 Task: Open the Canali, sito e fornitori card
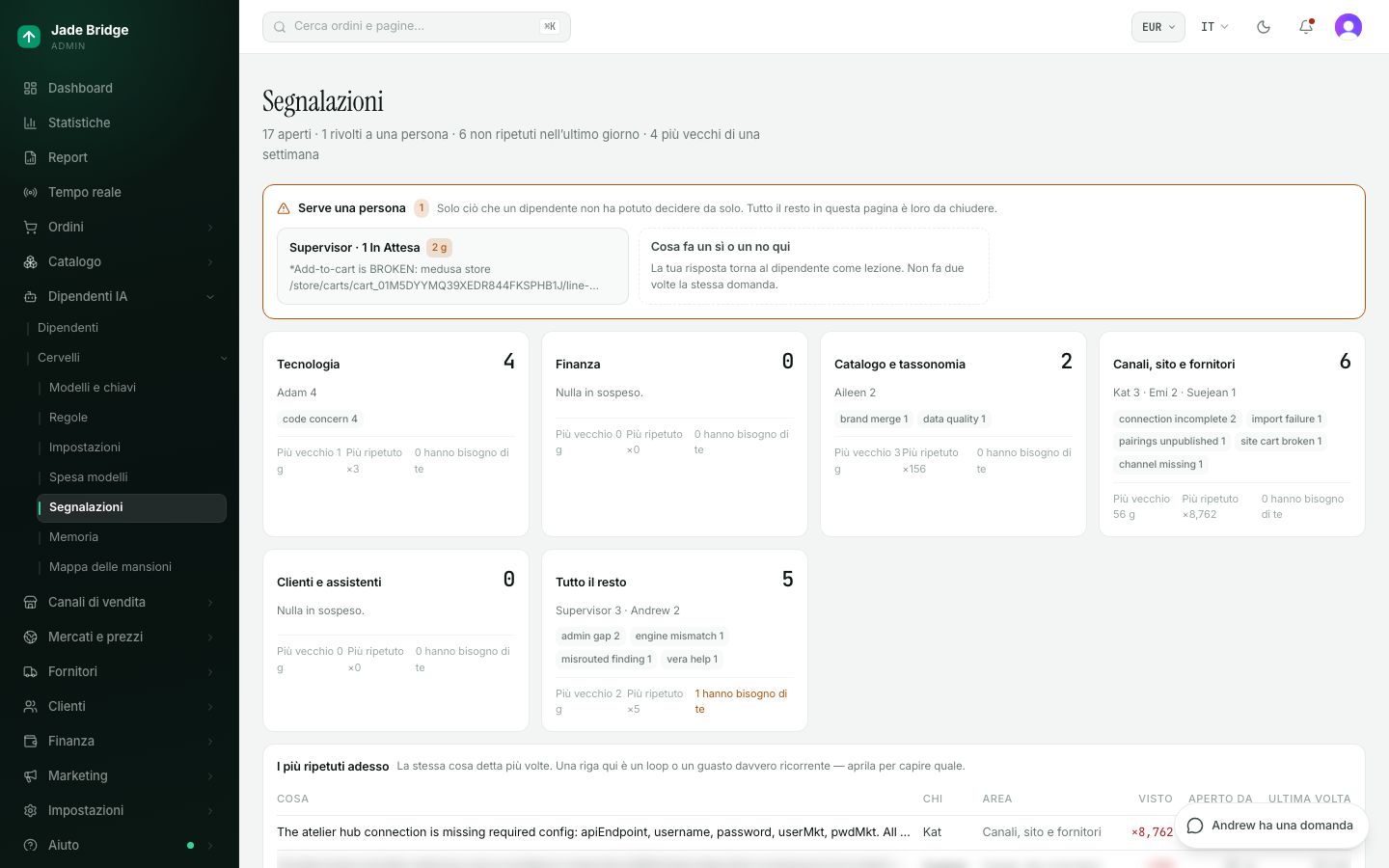(1232, 434)
